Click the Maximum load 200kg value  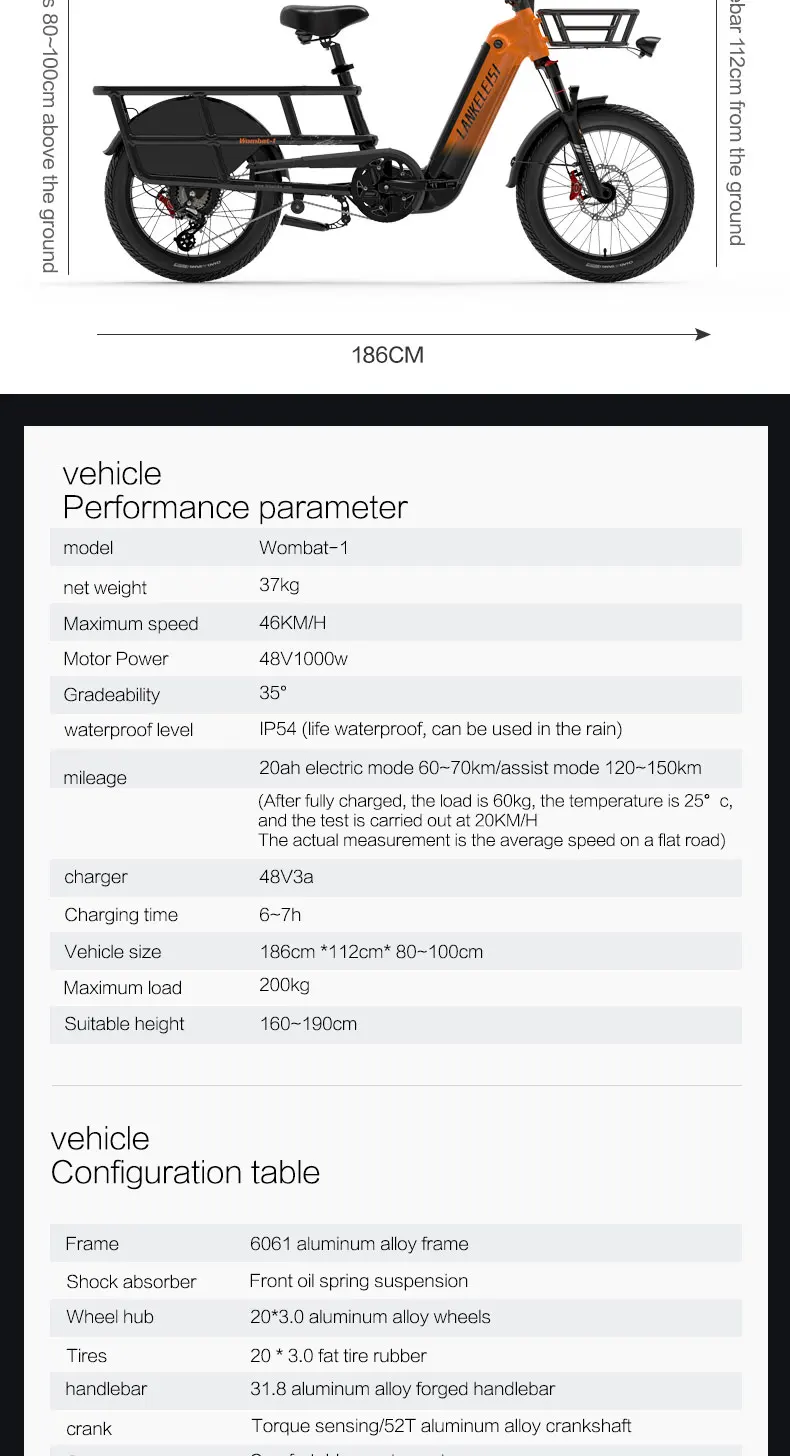click(285, 986)
